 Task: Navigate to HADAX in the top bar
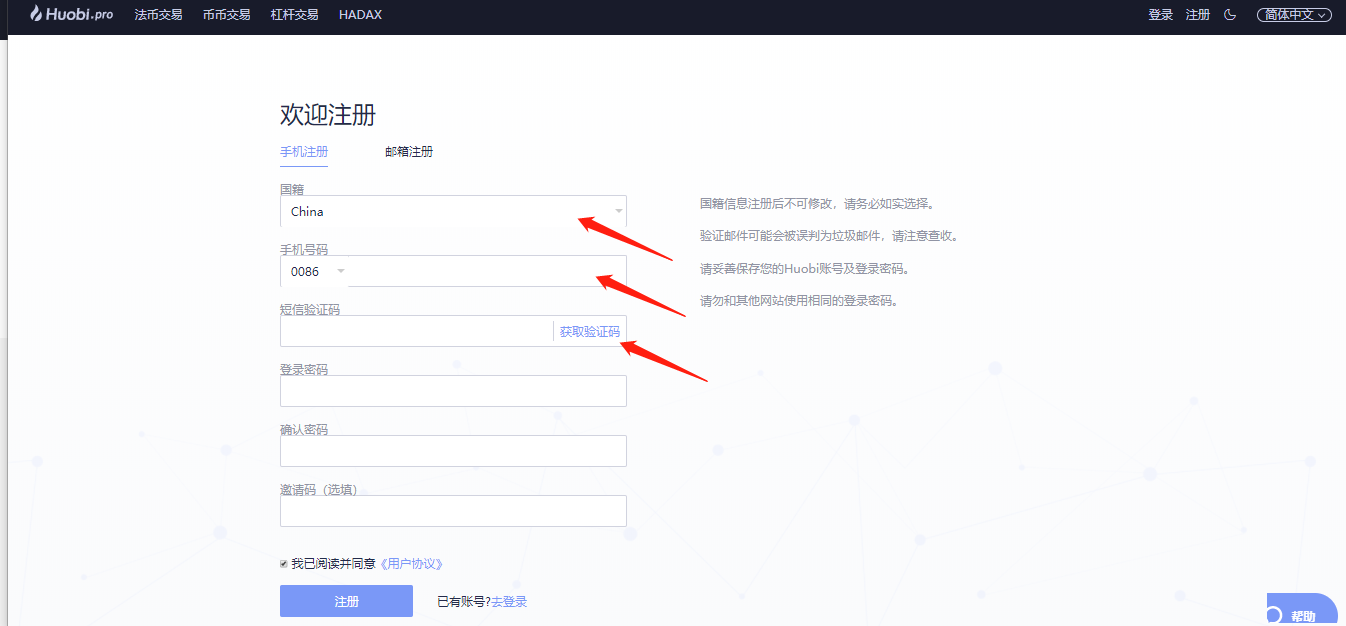pos(360,15)
